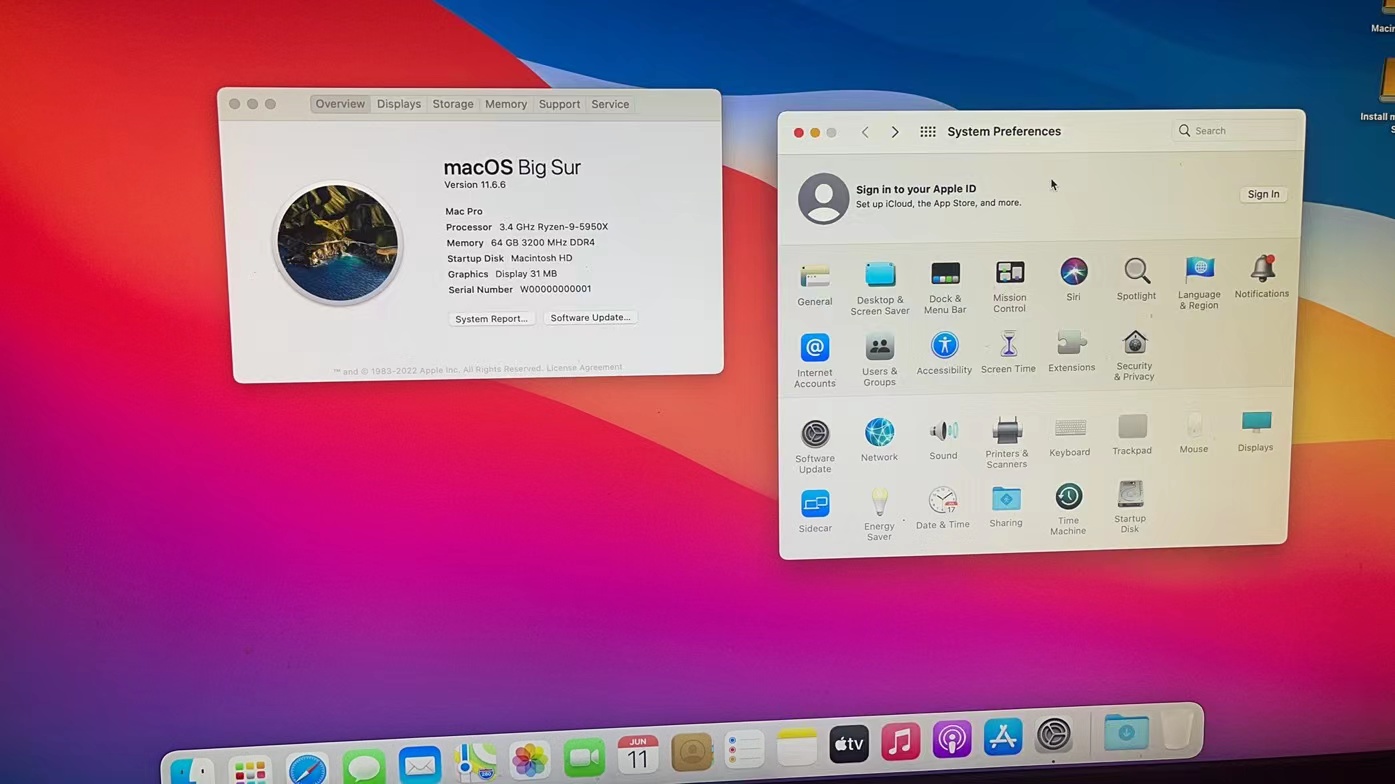Switch to the Displays tab
The width and height of the screenshot is (1395, 784).
(x=399, y=104)
